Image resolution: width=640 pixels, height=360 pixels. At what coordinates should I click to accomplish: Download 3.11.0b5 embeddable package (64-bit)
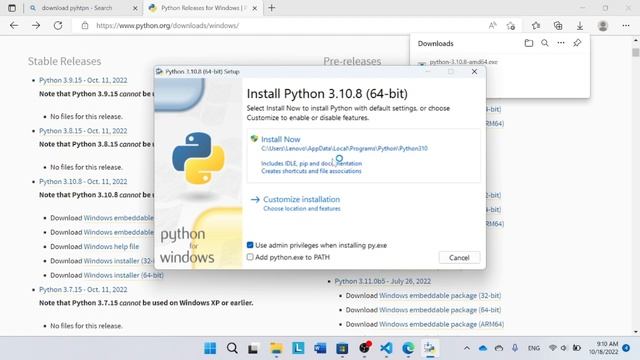coord(440,310)
